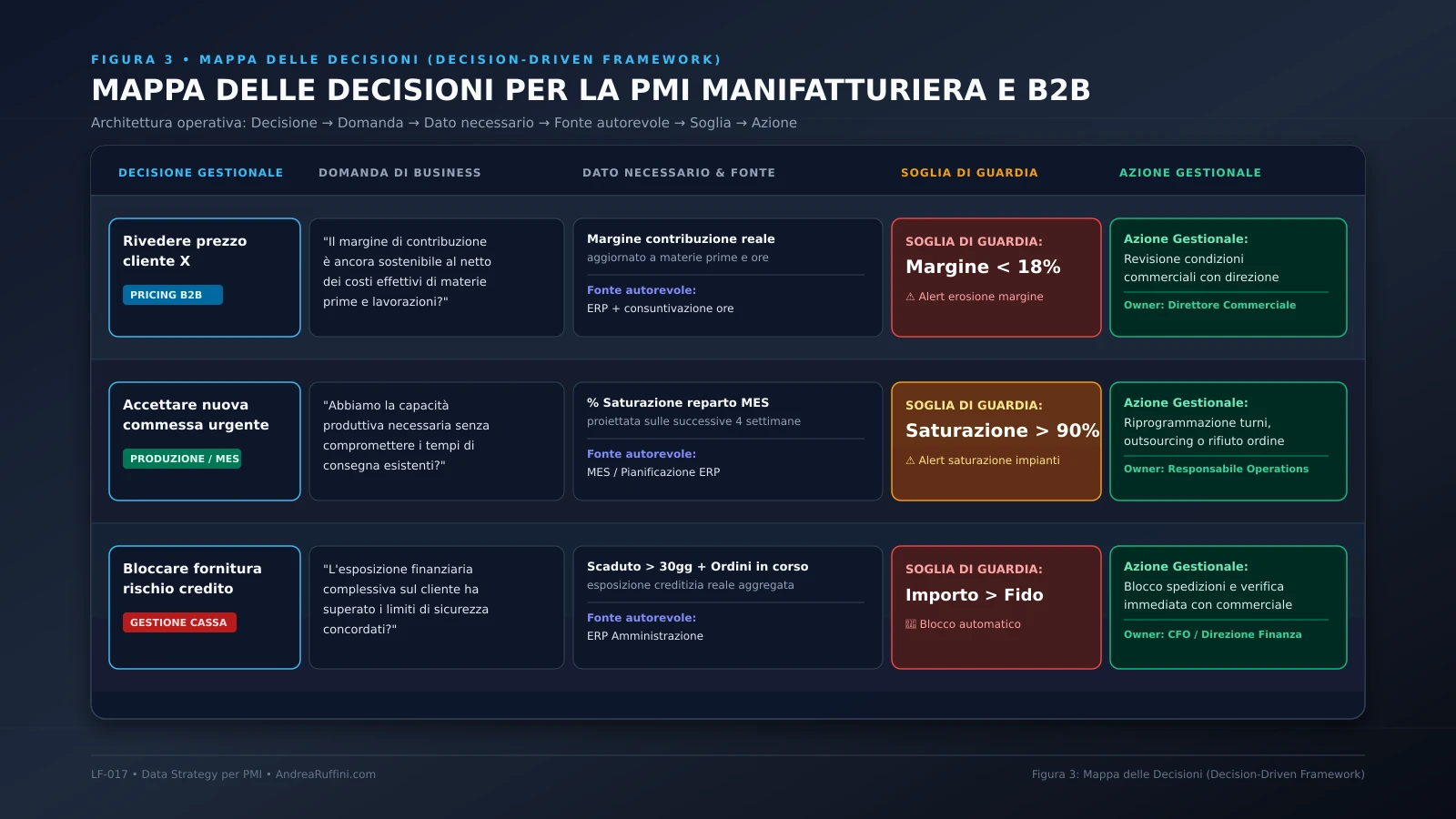Click the 'Rivedere prezzo cliente X' title
This screenshot has height=819, width=1456.
coord(185,251)
